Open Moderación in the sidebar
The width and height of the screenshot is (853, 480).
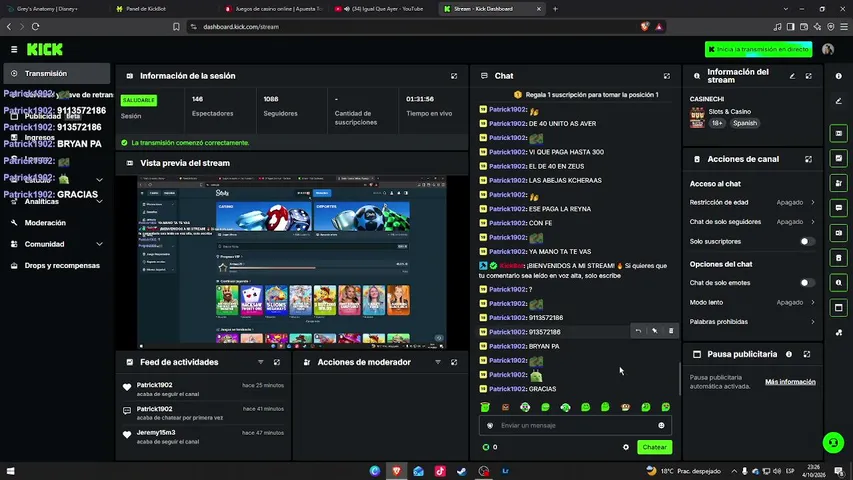pos(57,223)
